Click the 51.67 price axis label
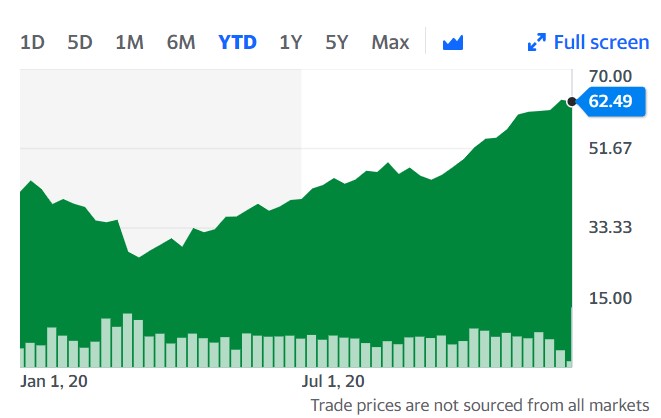This screenshot has height=418, width=661. (610, 149)
